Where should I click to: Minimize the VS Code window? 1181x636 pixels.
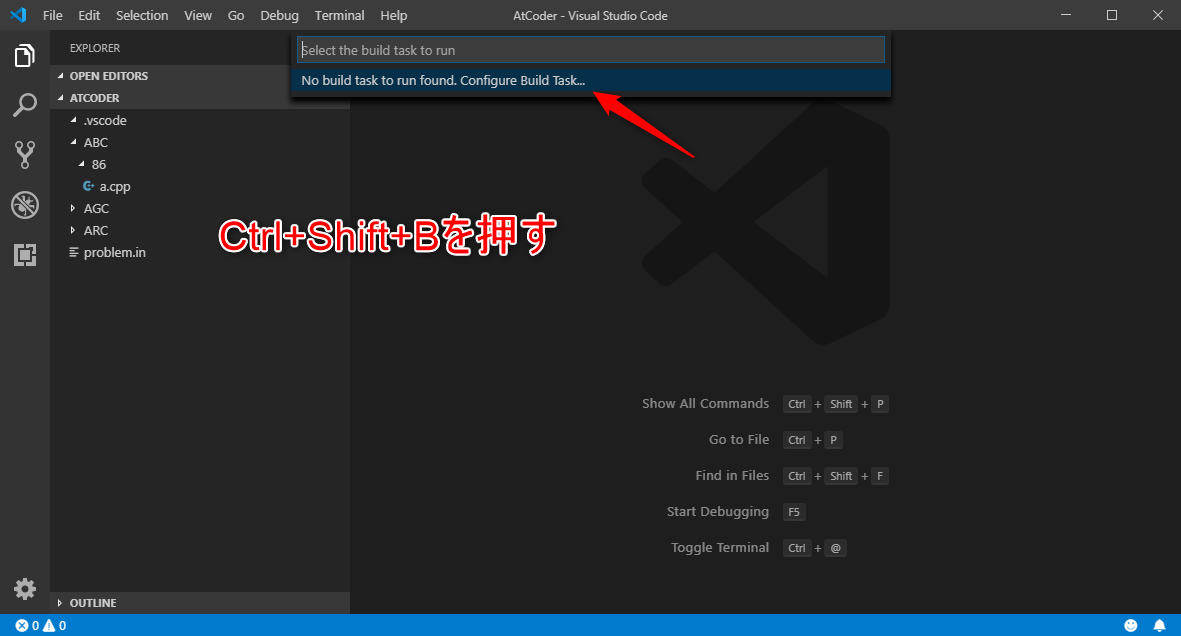coord(1066,15)
